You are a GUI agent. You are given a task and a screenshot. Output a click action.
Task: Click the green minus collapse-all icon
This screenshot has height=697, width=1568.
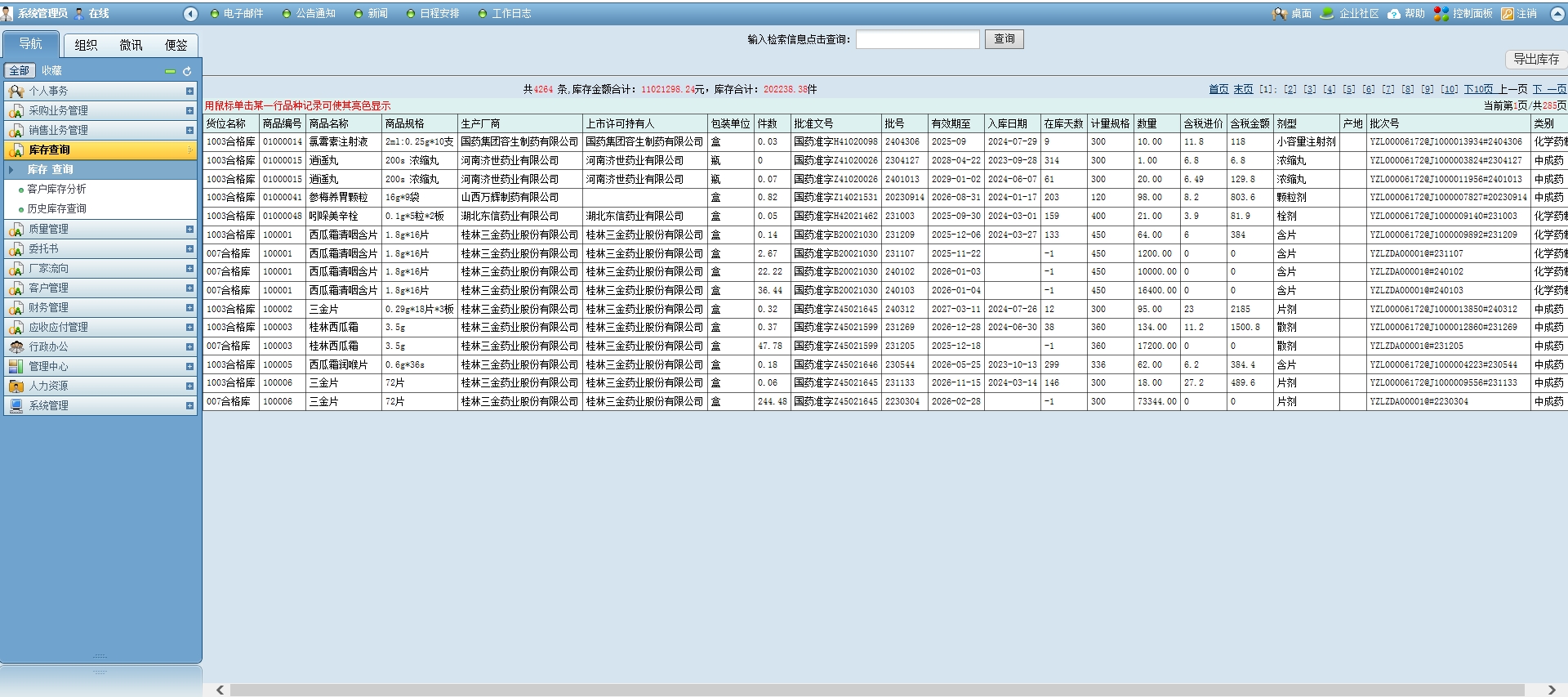170,71
